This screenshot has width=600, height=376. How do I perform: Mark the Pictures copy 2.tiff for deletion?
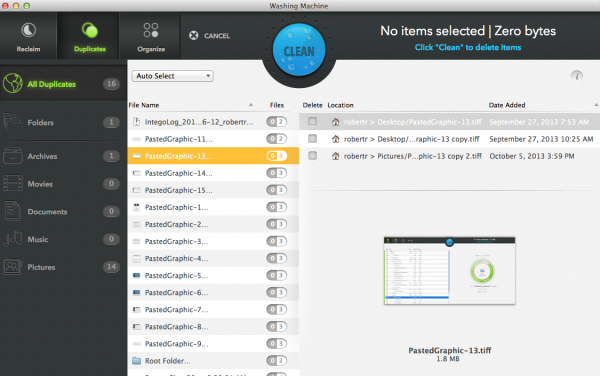point(313,156)
